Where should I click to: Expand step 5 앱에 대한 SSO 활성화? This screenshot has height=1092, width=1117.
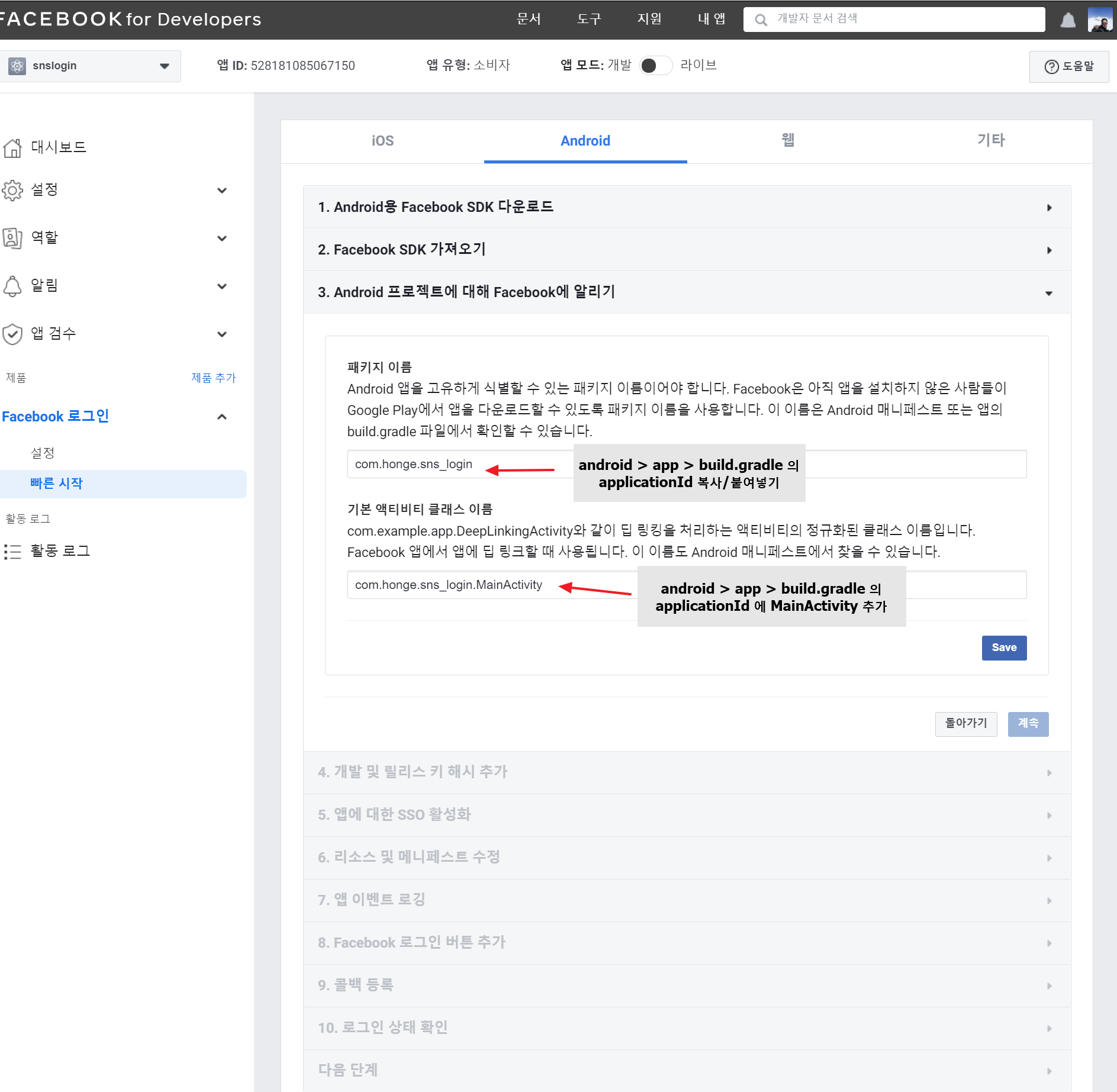[687, 815]
